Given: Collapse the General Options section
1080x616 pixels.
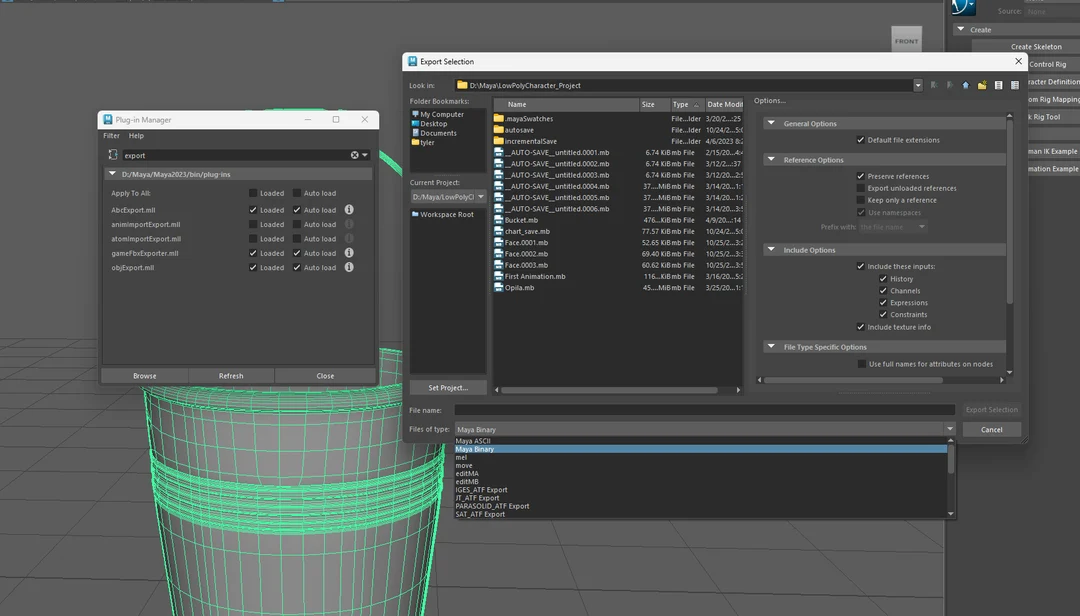Looking at the screenshot, I should (769, 122).
